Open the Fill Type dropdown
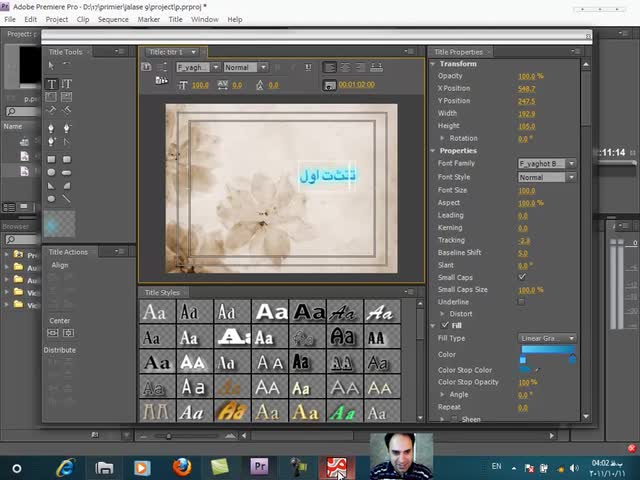640x480 pixels. (x=547, y=338)
